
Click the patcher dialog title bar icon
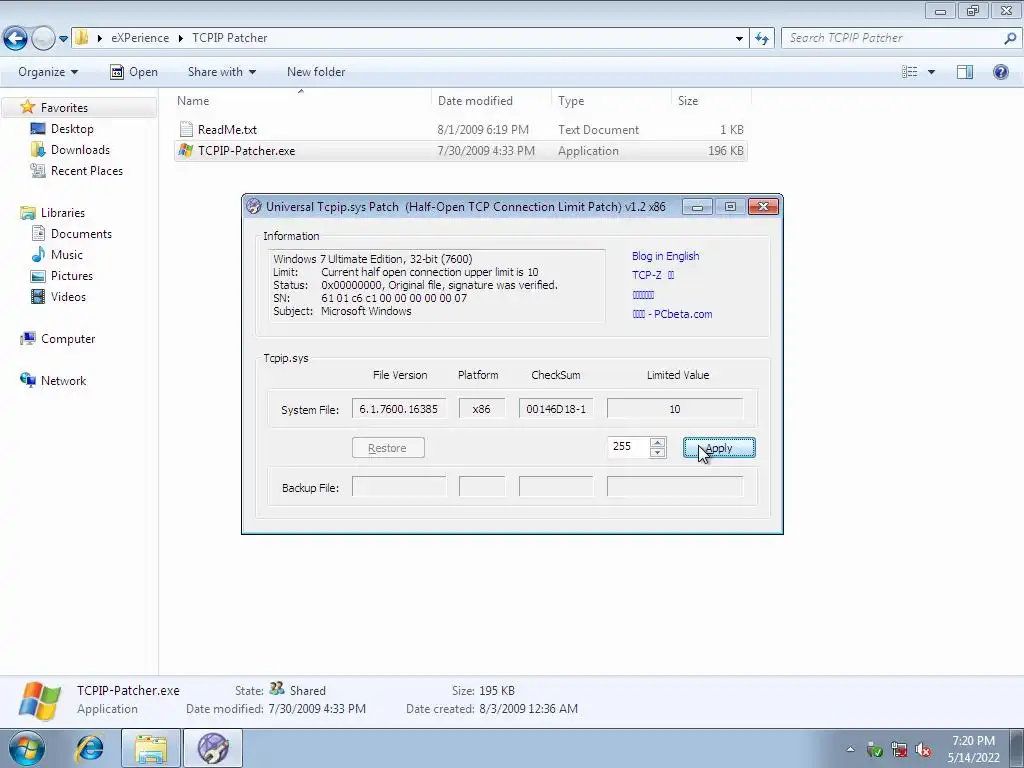click(x=253, y=207)
